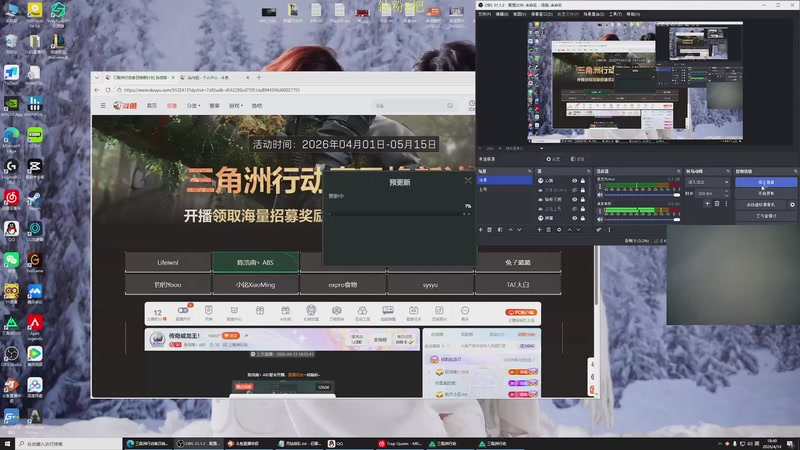Move scene up with arrow icon
Image resolution: width=800 pixels, height=450 pixels.
click(x=510, y=230)
